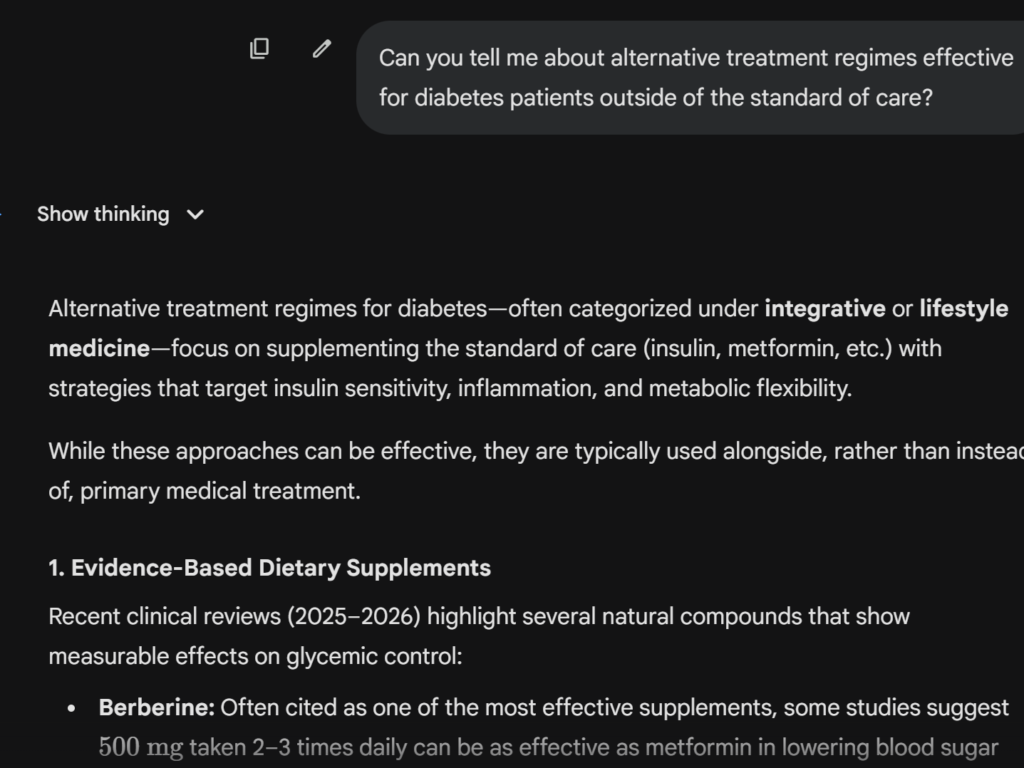The image size is (1024, 768).
Task: Click the pencil edit prompt icon
Action: pos(321,49)
